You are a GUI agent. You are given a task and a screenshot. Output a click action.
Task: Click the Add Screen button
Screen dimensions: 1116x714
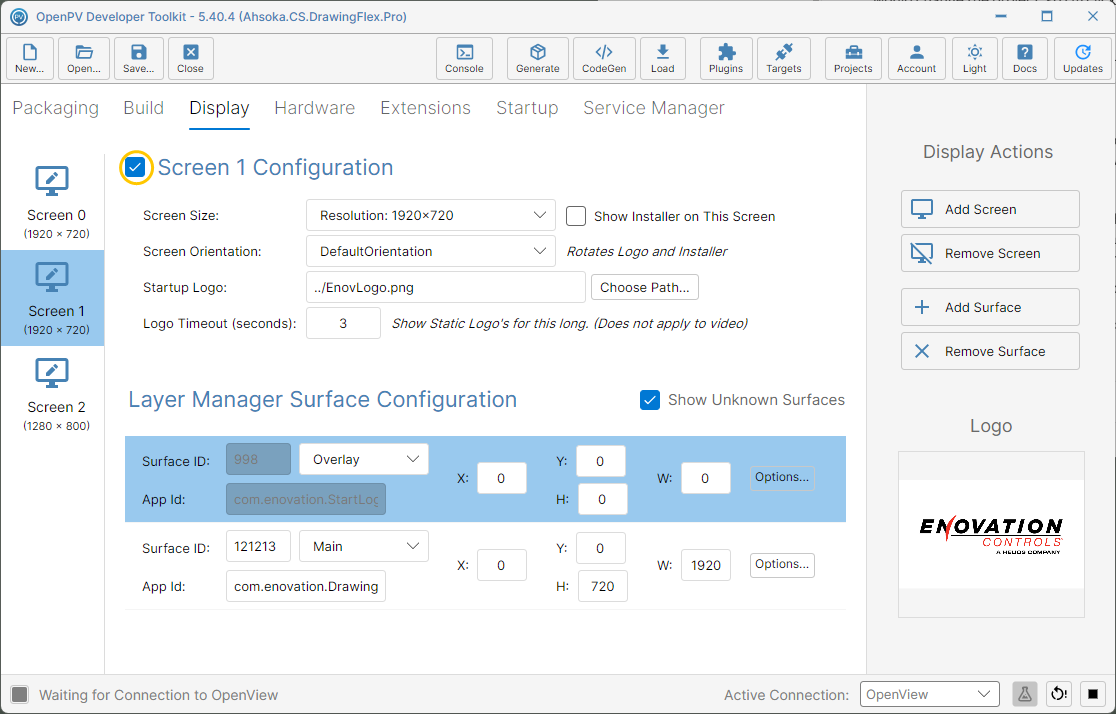click(x=990, y=209)
